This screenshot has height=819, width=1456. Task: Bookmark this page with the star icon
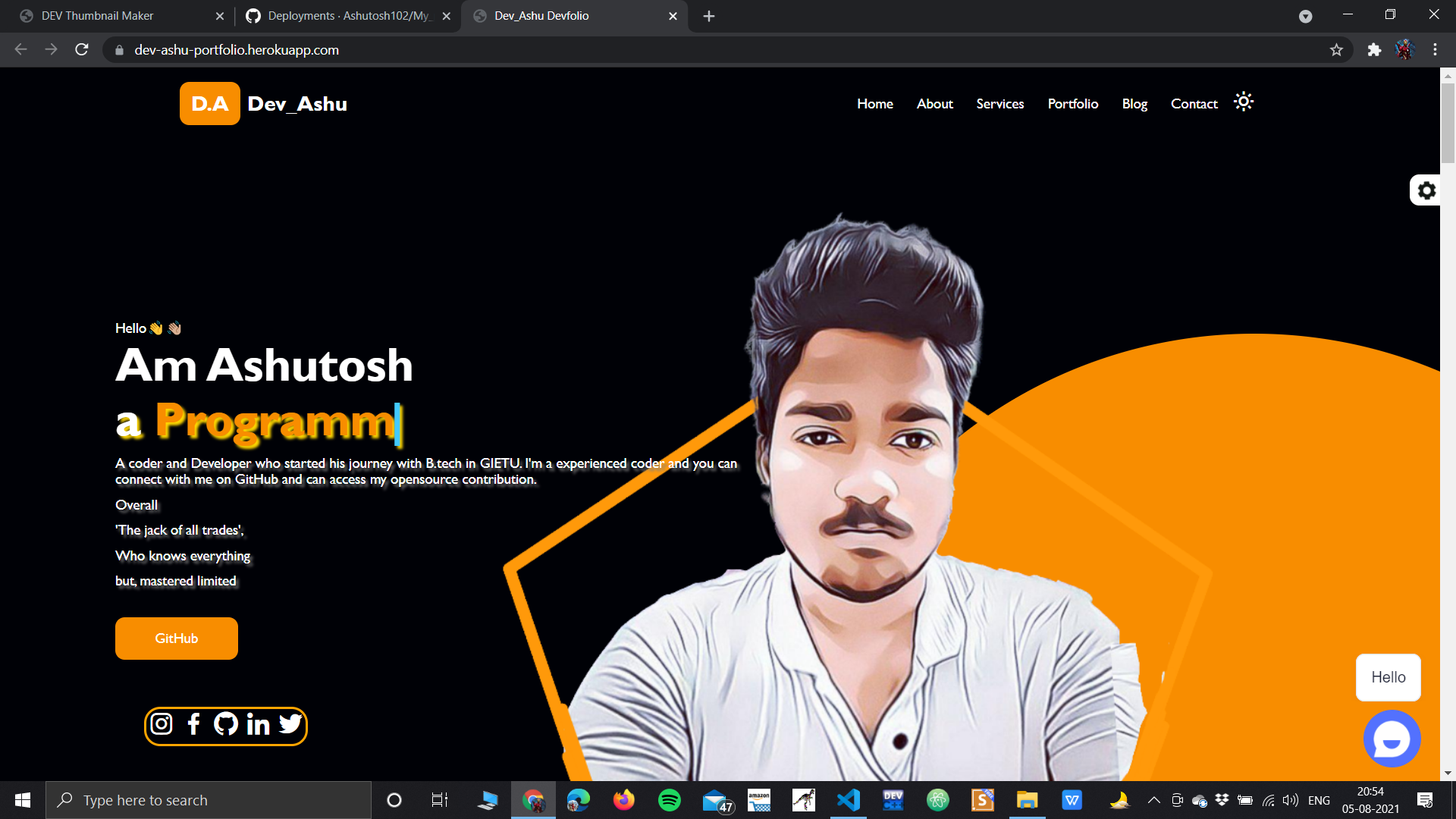1337,50
